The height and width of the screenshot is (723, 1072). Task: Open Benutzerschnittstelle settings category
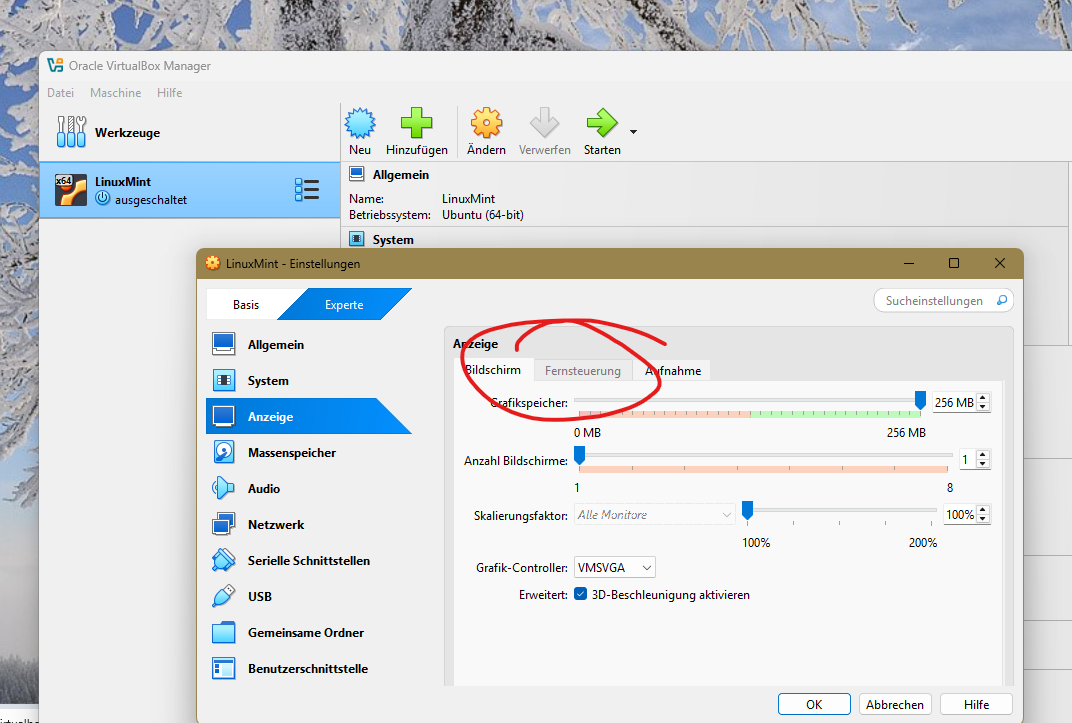[308, 668]
